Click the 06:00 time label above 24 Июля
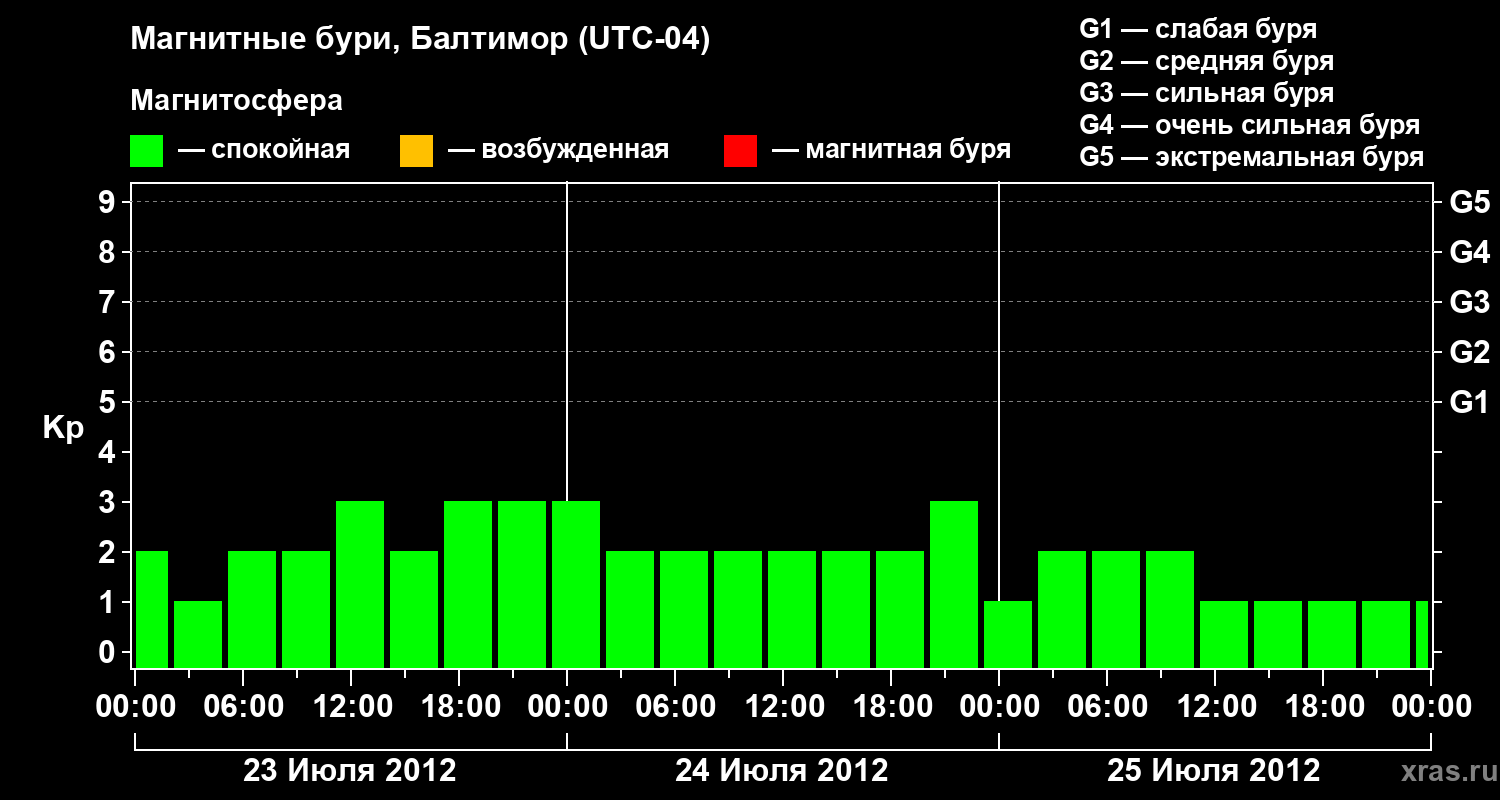1500x800 pixels. [675, 707]
